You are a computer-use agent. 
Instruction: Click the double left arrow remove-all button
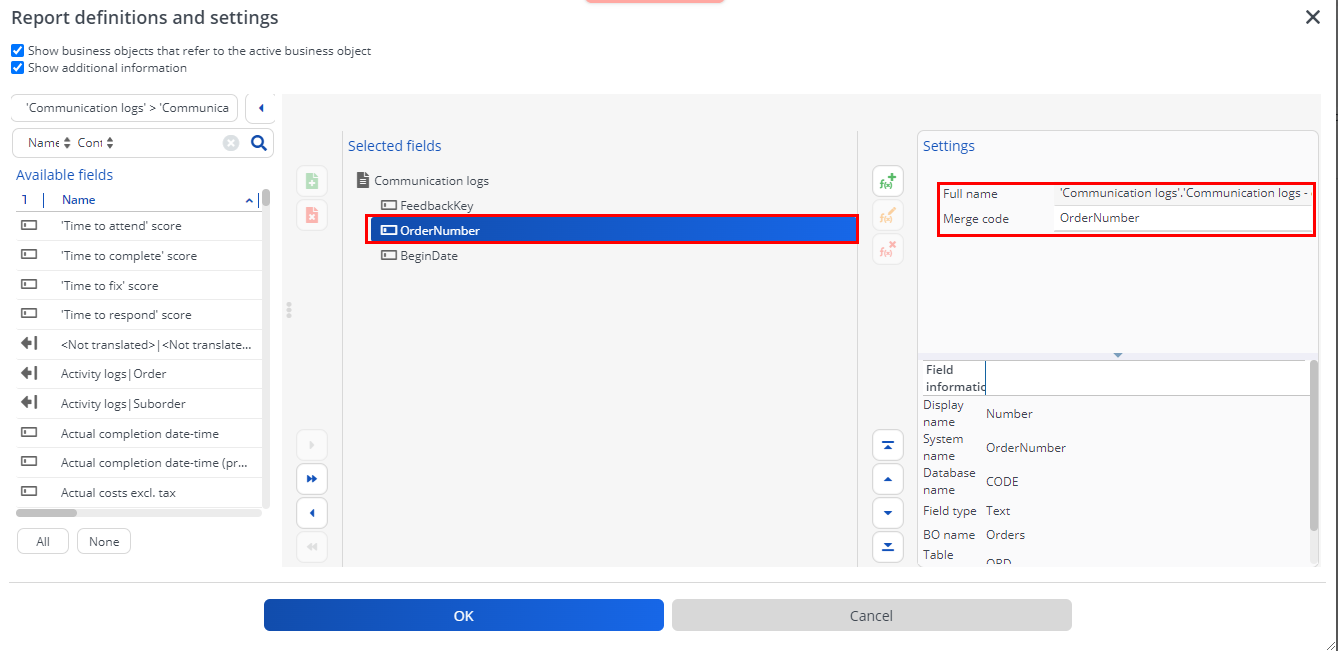click(x=312, y=547)
